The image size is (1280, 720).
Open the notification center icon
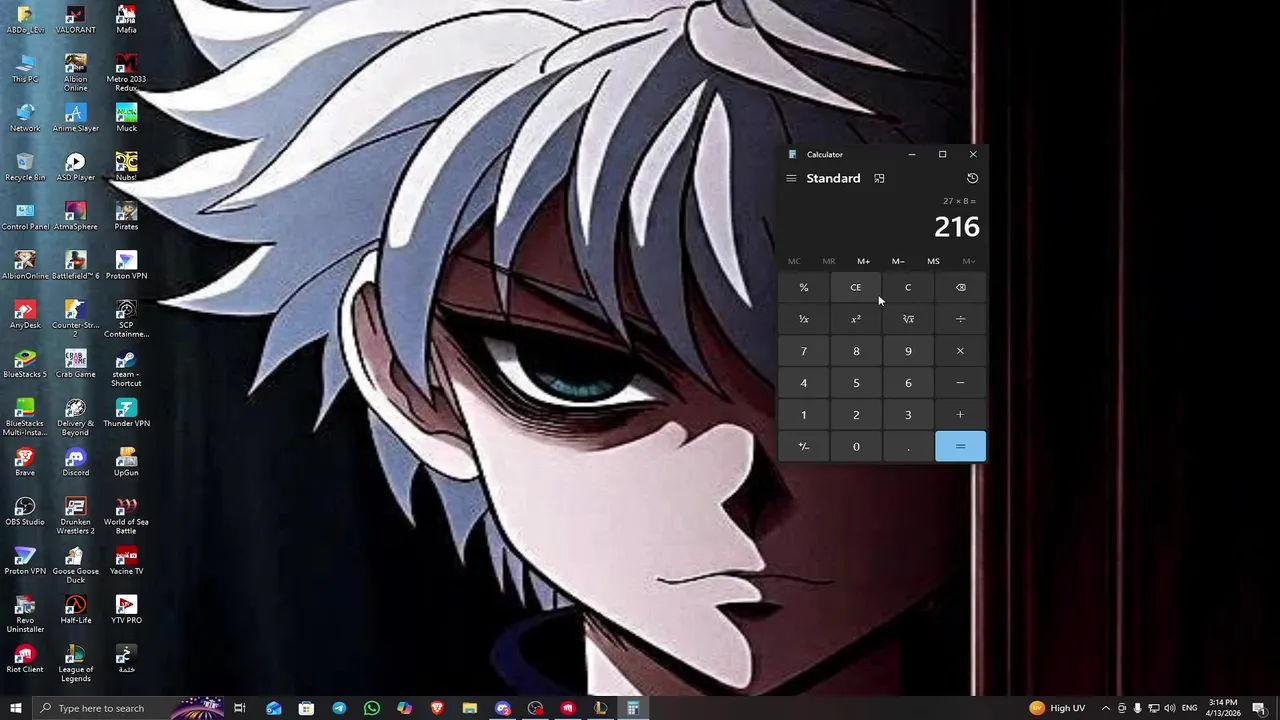pyautogui.click(x=1259, y=708)
